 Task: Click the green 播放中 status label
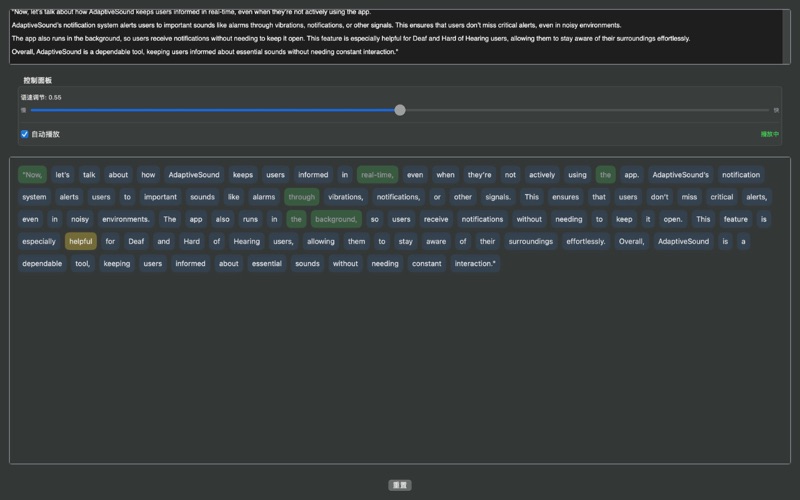coord(769,134)
